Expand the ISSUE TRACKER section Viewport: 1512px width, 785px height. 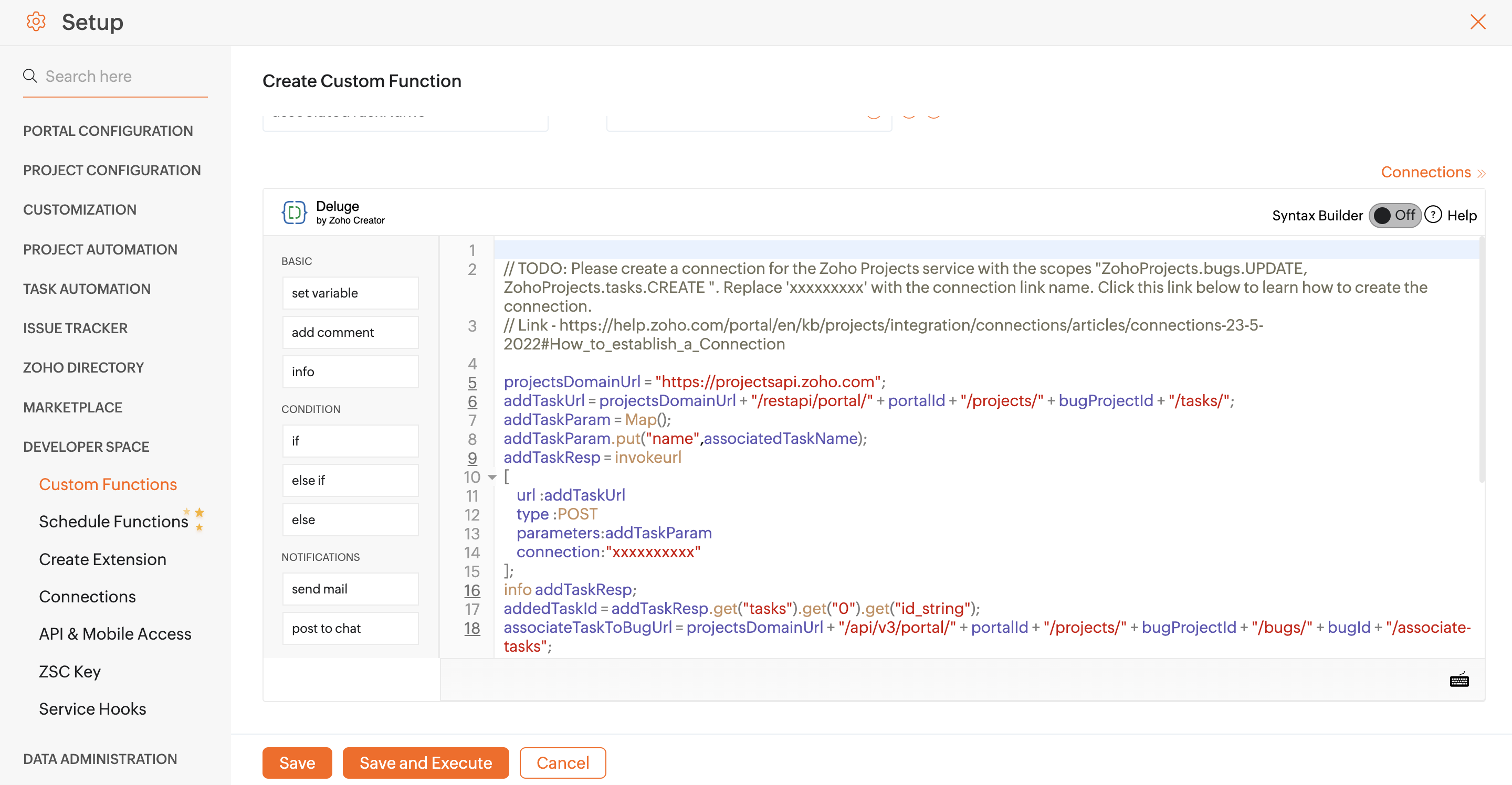click(x=75, y=328)
